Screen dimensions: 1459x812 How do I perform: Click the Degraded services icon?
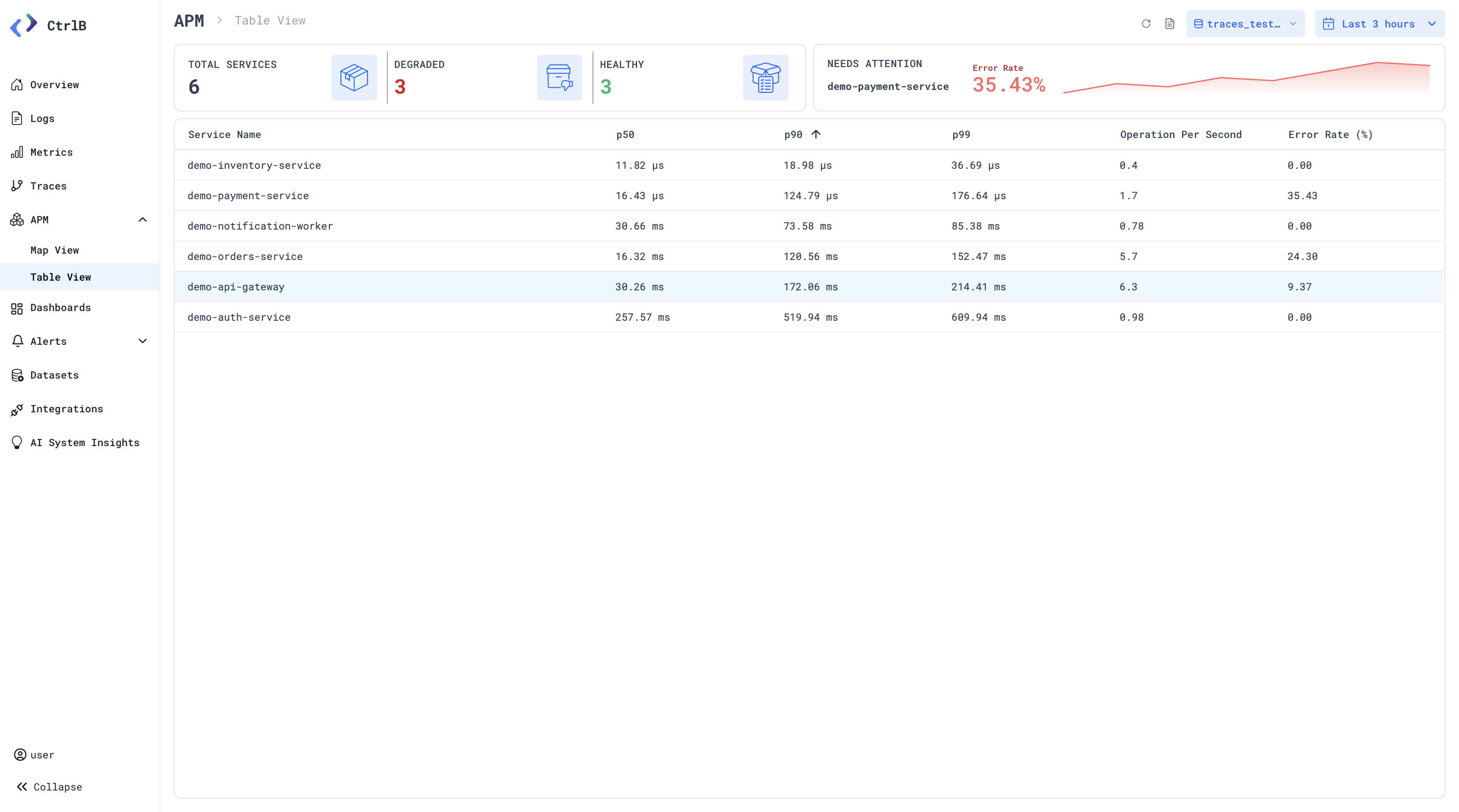coord(560,78)
